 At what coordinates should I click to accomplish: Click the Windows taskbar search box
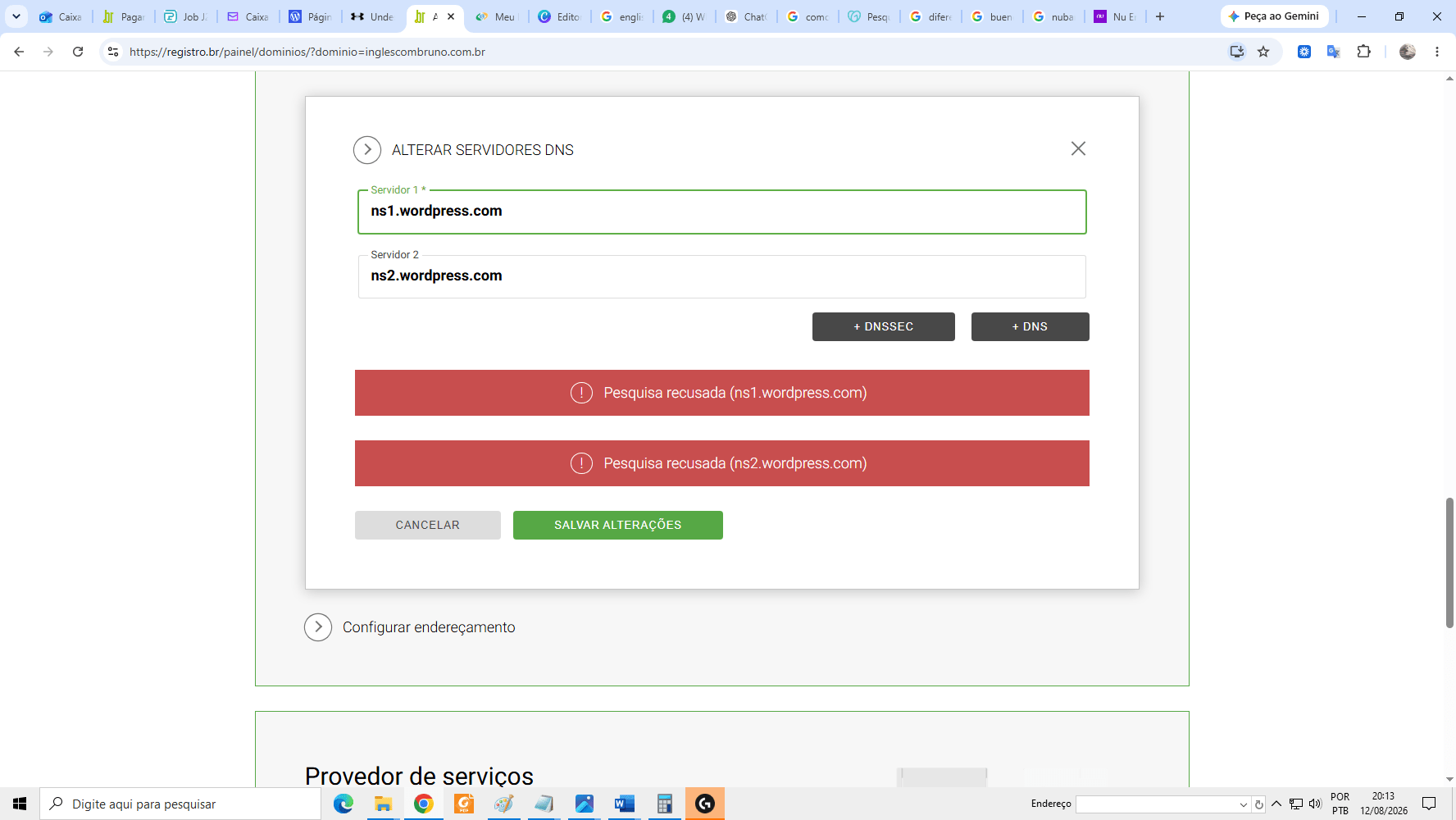point(180,804)
